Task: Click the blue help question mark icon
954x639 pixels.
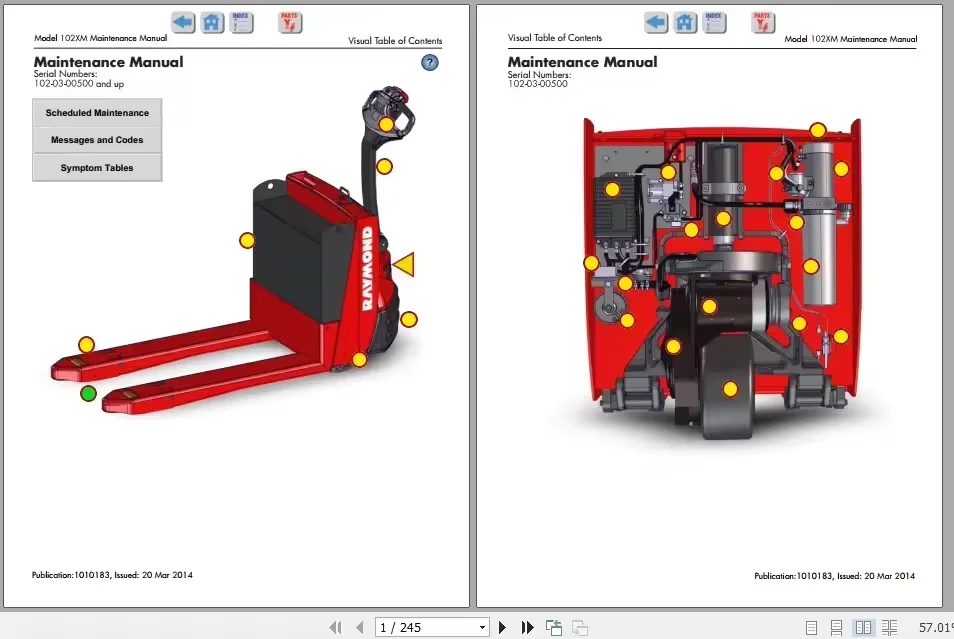Action: pos(430,63)
